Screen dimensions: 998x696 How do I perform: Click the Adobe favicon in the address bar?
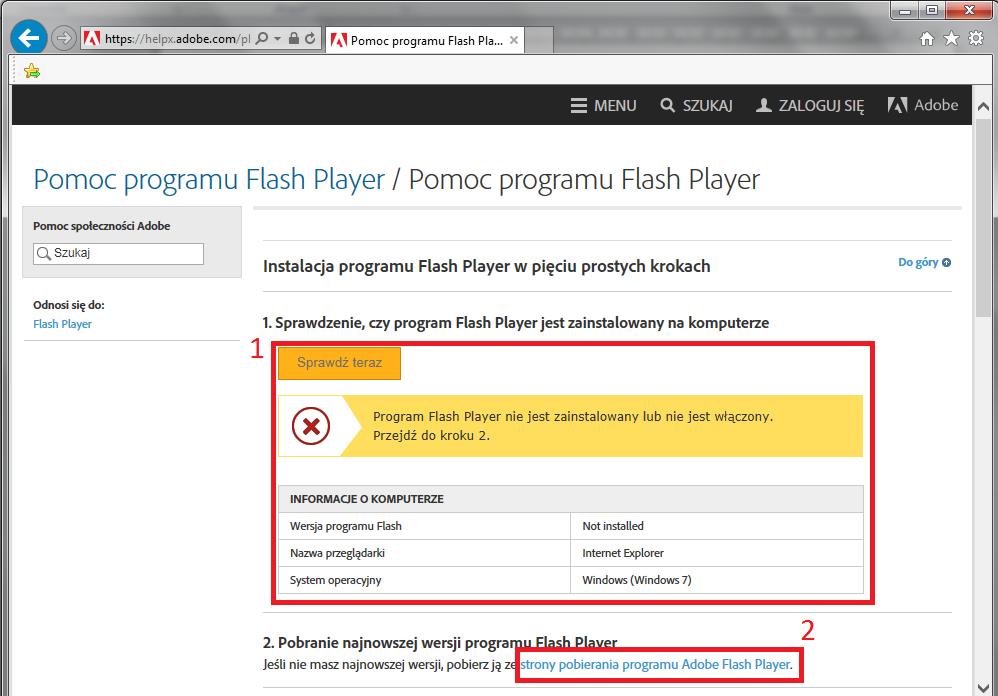pos(92,38)
